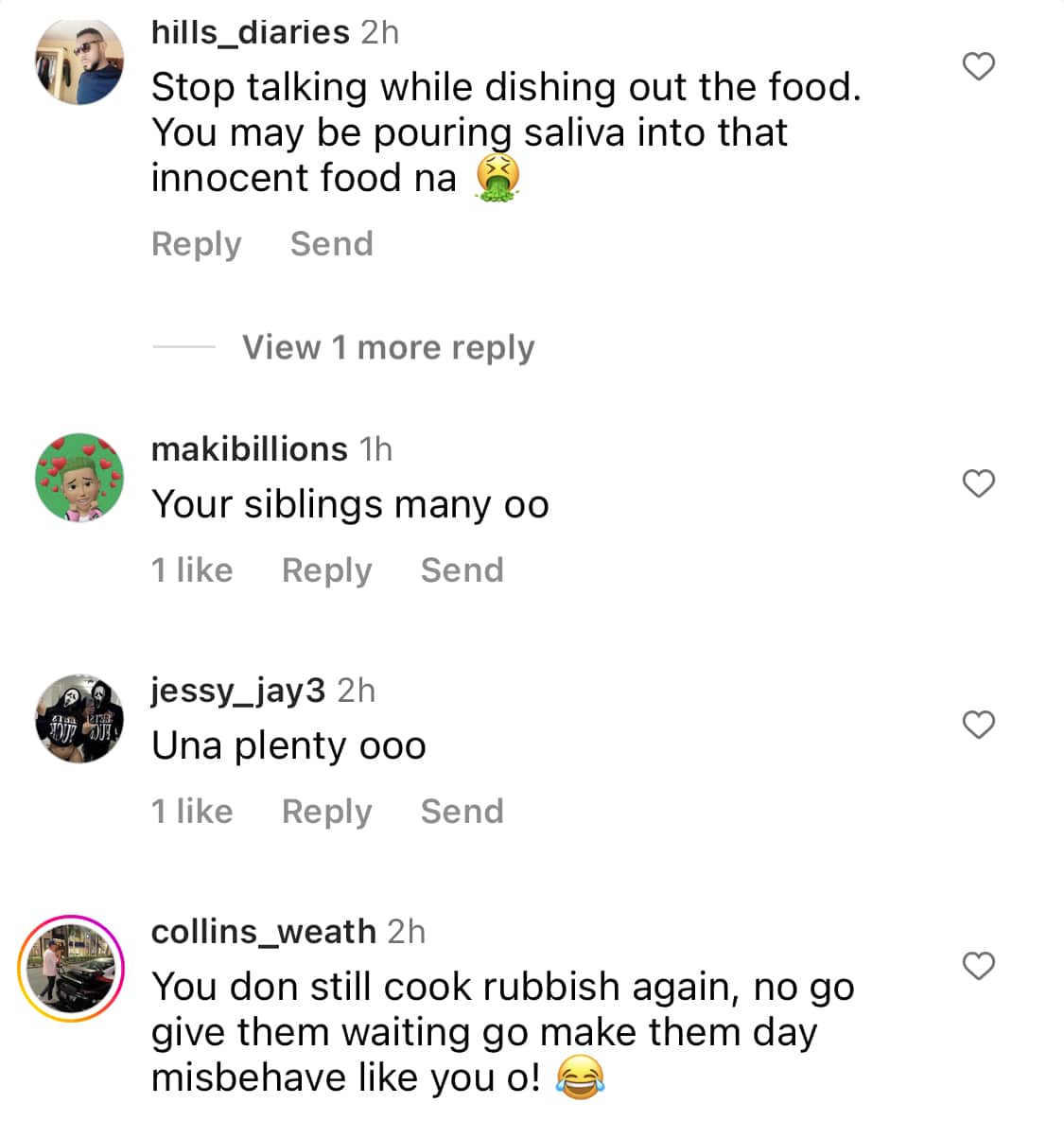Go to makibillions username profile

[x=249, y=448]
